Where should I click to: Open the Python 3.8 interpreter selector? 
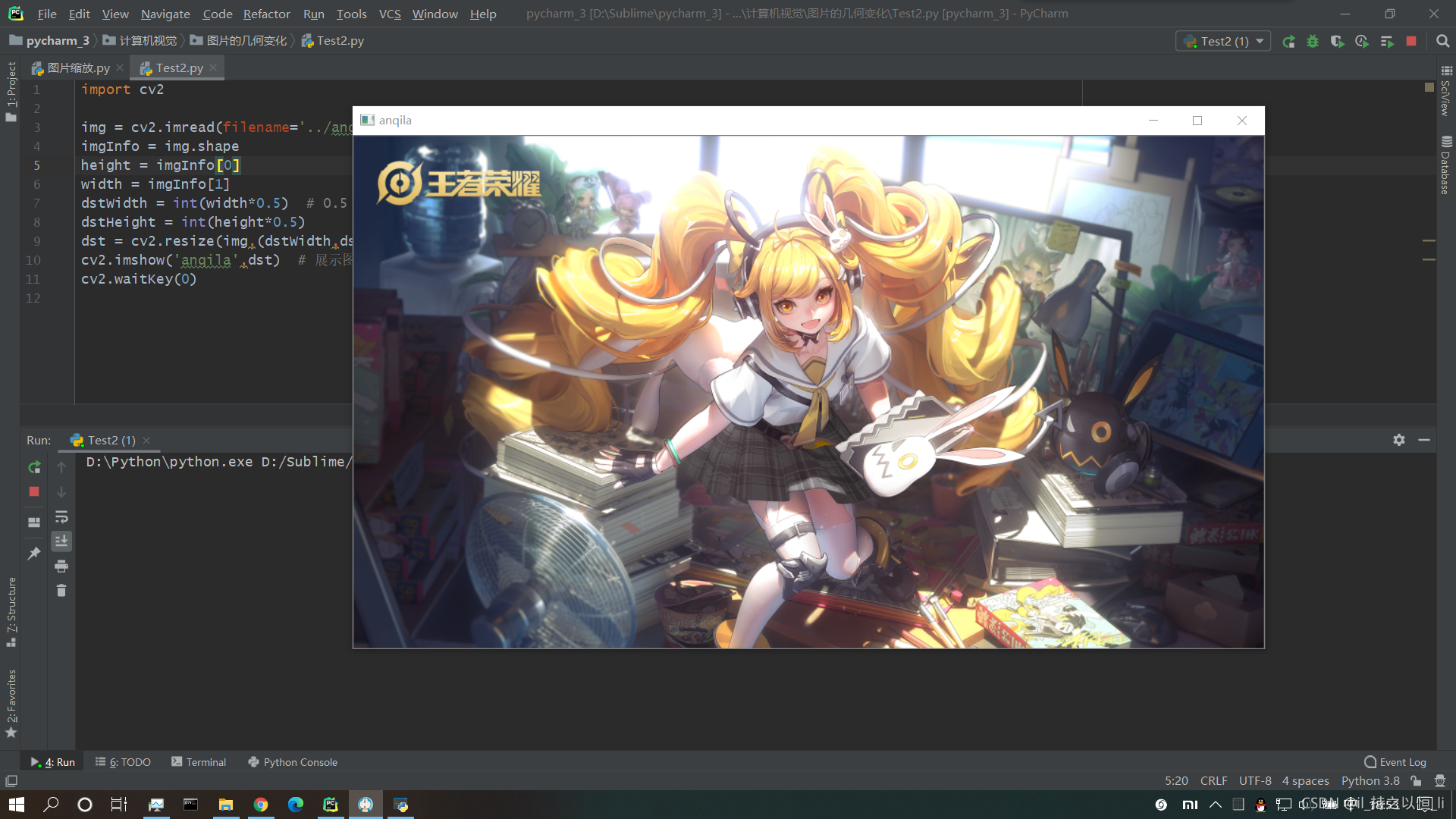click(1370, 781)
